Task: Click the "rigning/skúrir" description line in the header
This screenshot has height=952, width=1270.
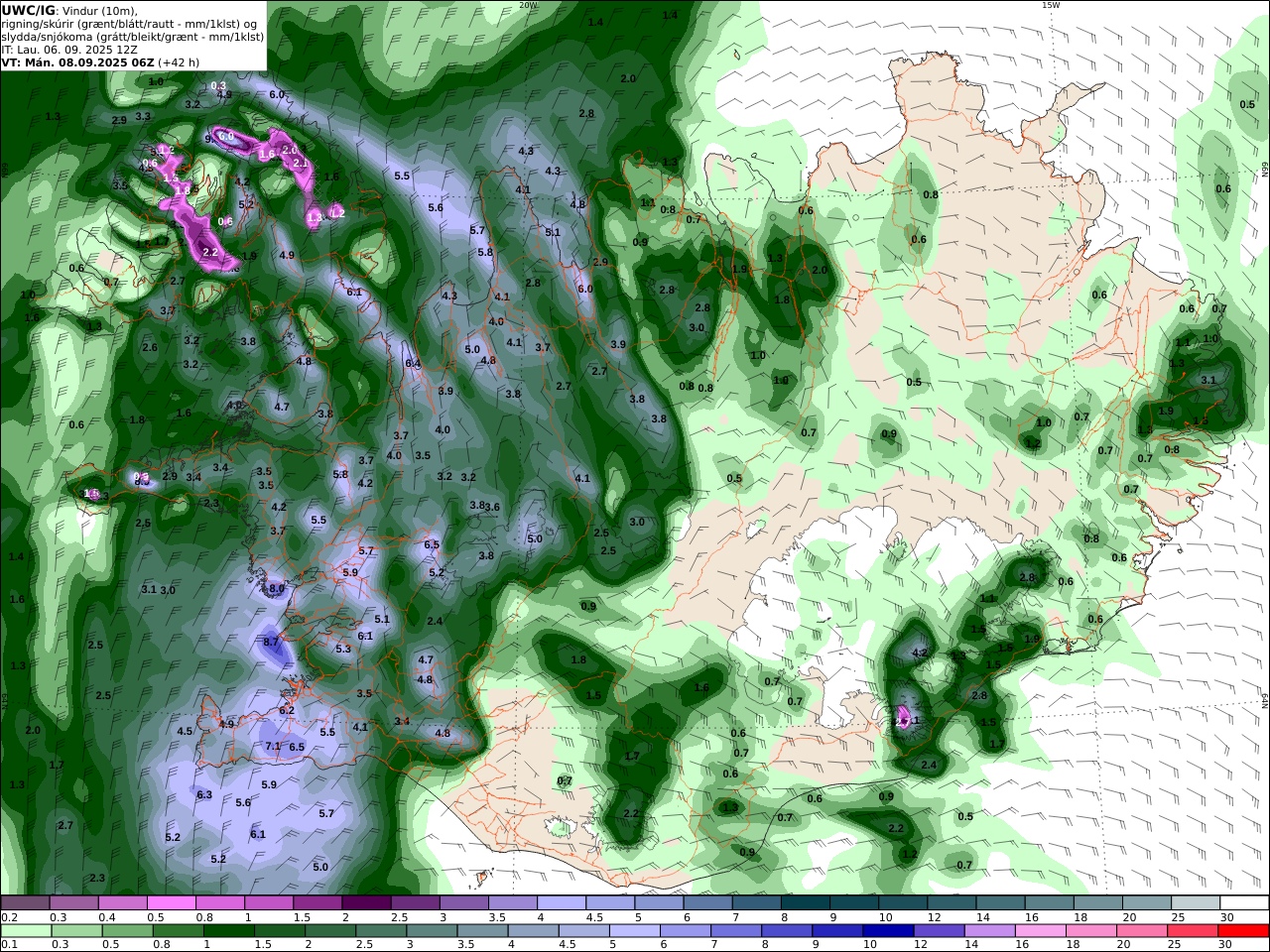Action: [129, 24]
